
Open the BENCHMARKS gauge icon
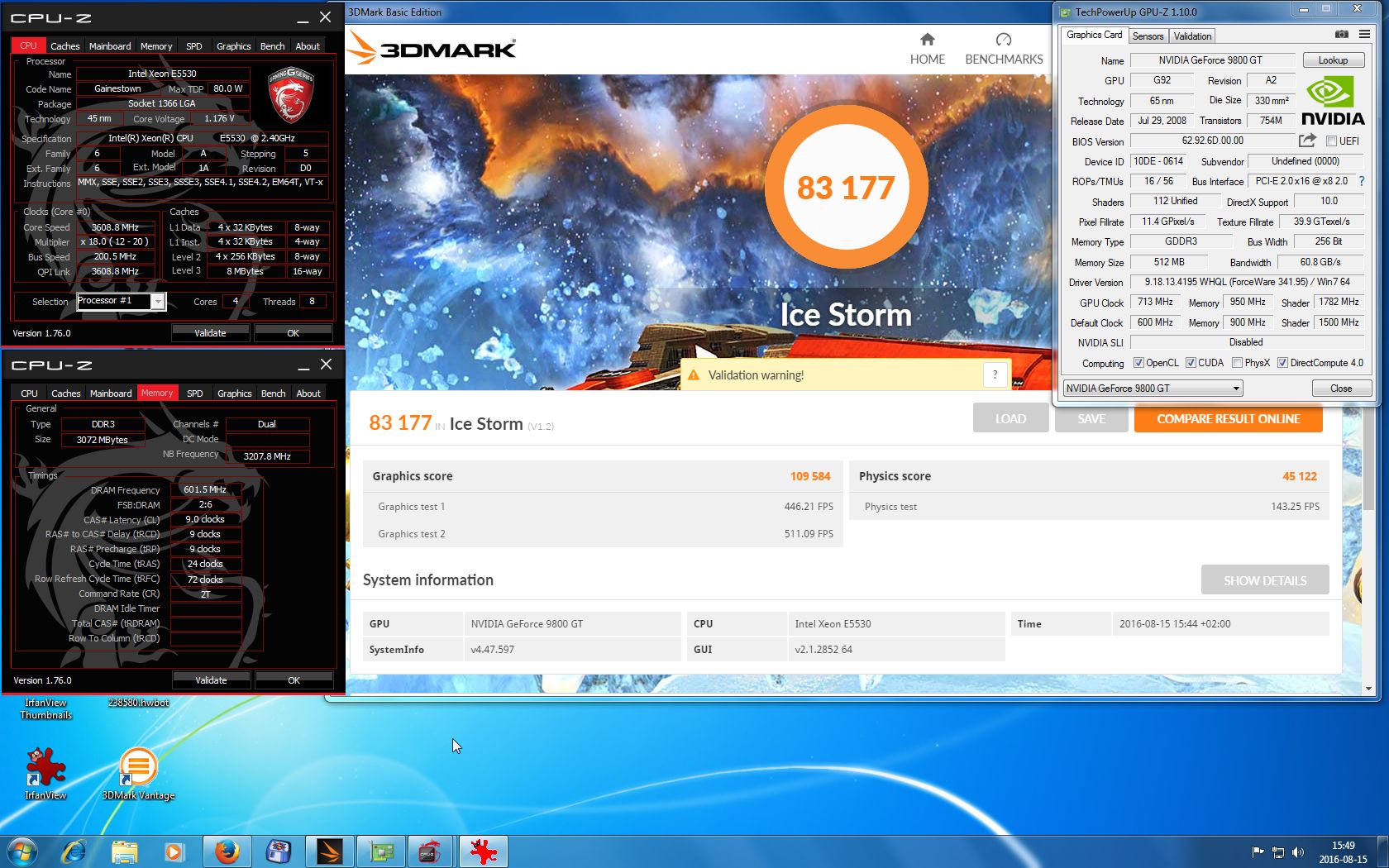coord(1004,39)
